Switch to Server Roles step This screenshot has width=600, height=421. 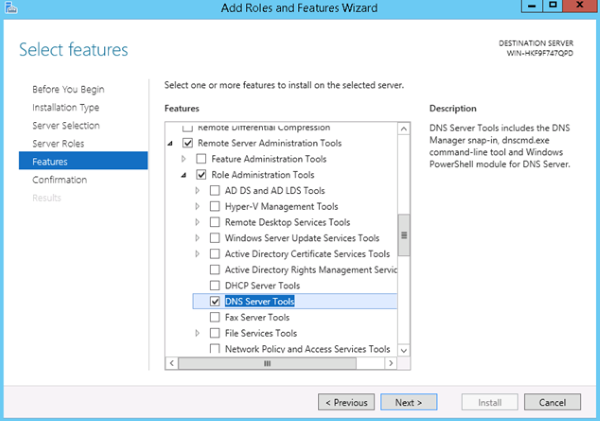[58, 144]
